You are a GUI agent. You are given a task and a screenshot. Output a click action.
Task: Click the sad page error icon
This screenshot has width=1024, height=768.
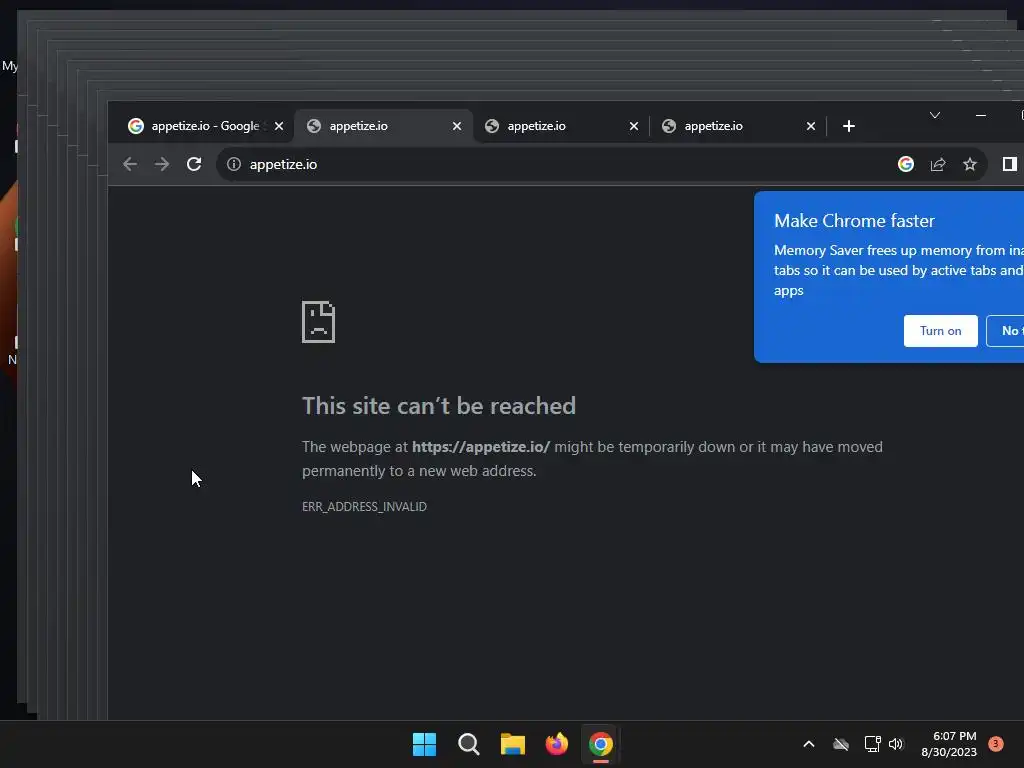pyautogui.click(x=318, y=321)
